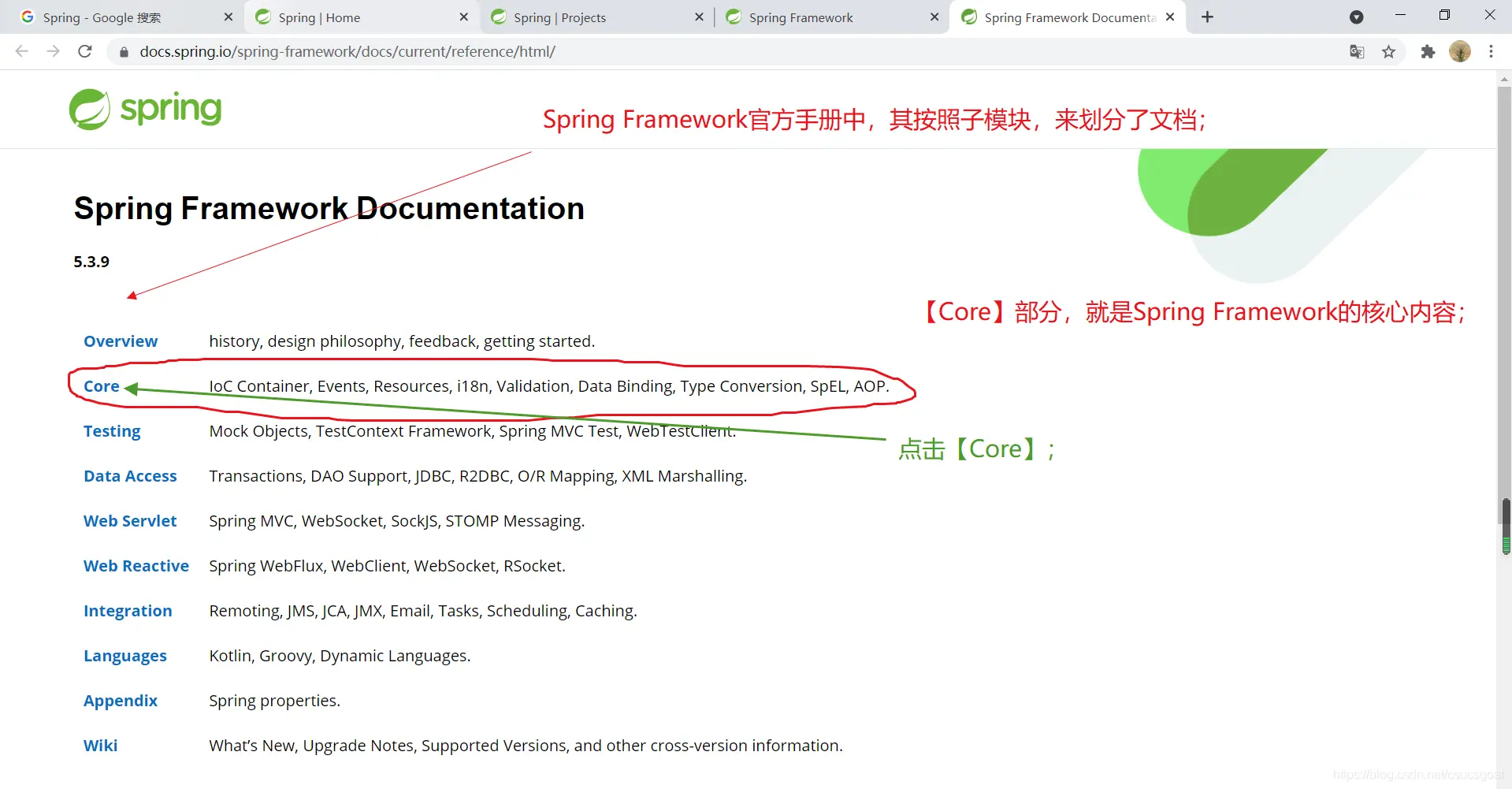Screen dimensions: 1512x789
Task: Open the Testing documentation link
Action: pos(112,431)
